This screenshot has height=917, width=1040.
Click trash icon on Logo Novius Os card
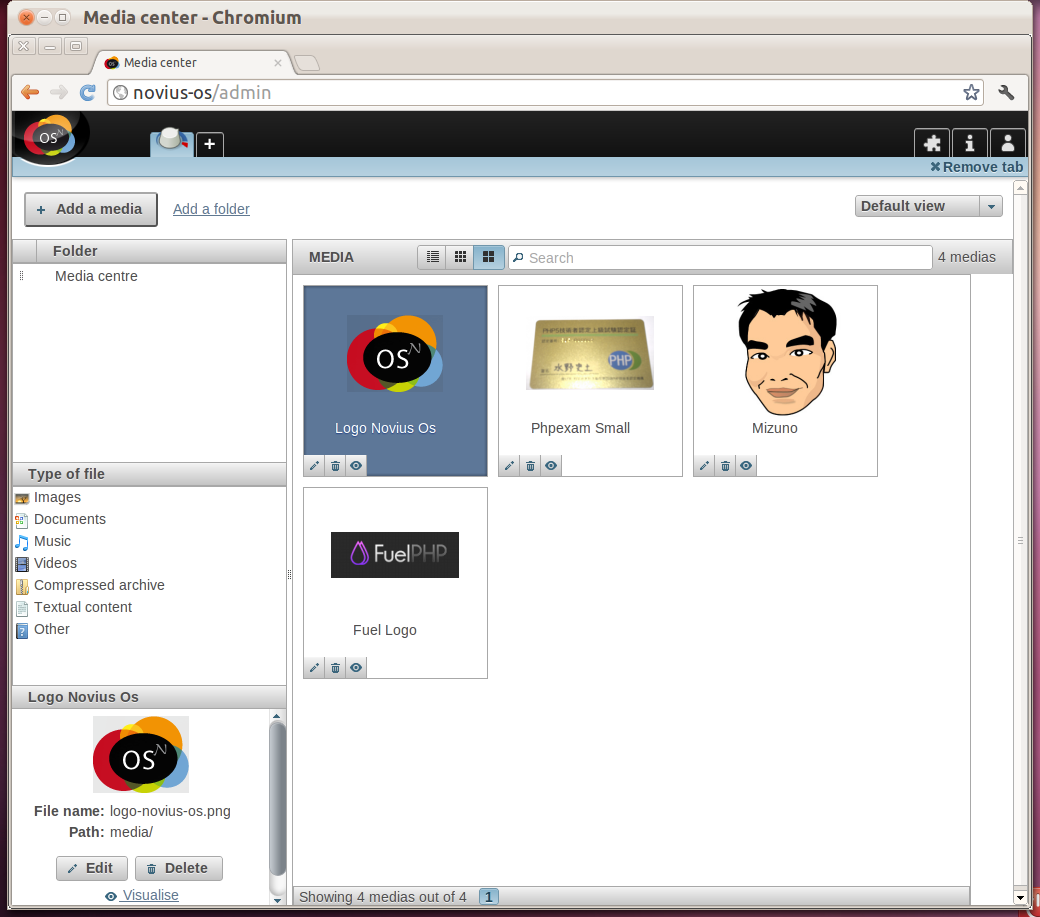(336, 465)
